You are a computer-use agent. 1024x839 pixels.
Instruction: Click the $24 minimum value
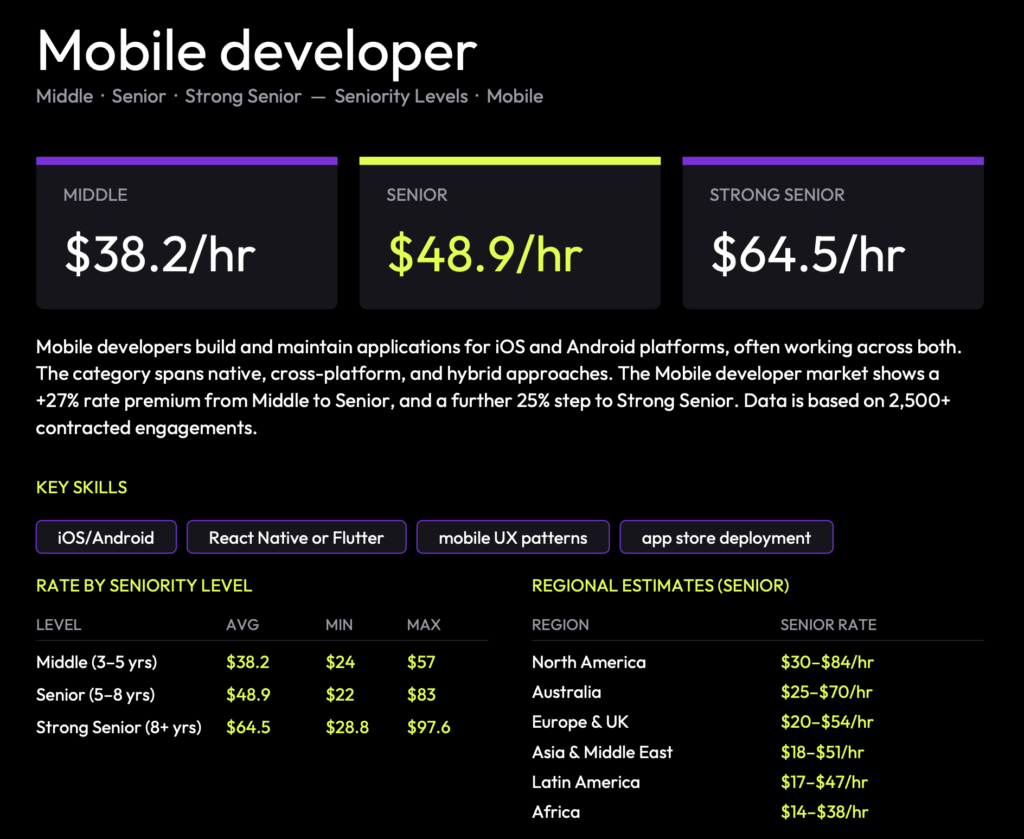click(340, 662)
